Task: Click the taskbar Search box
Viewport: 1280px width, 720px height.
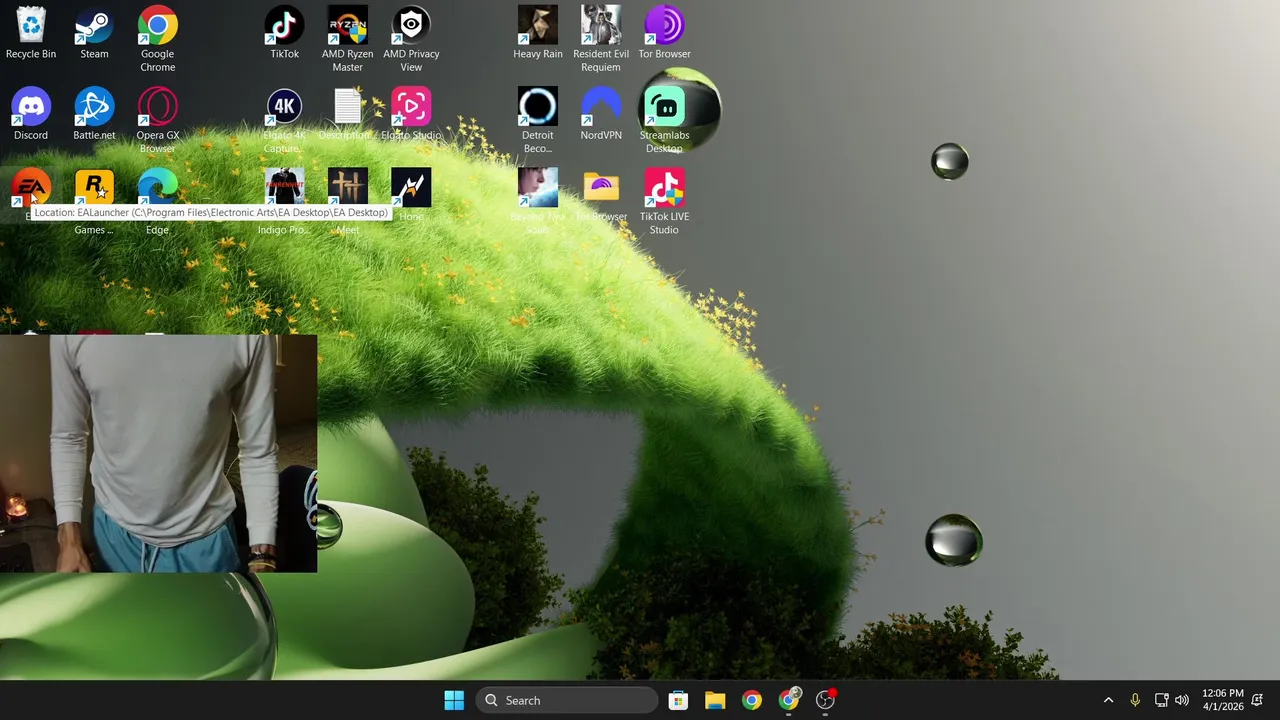Action: [x=567, y=700]
